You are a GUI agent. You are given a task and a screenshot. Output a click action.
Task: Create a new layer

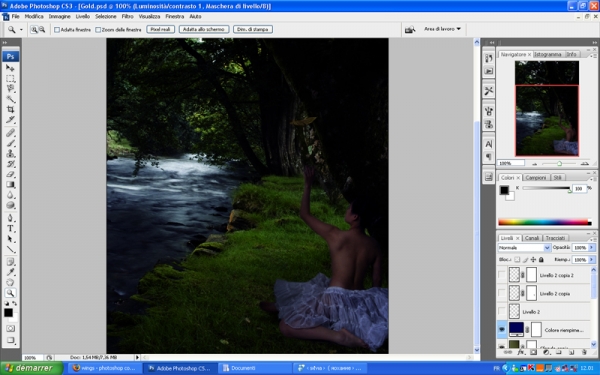pos(571,352)
